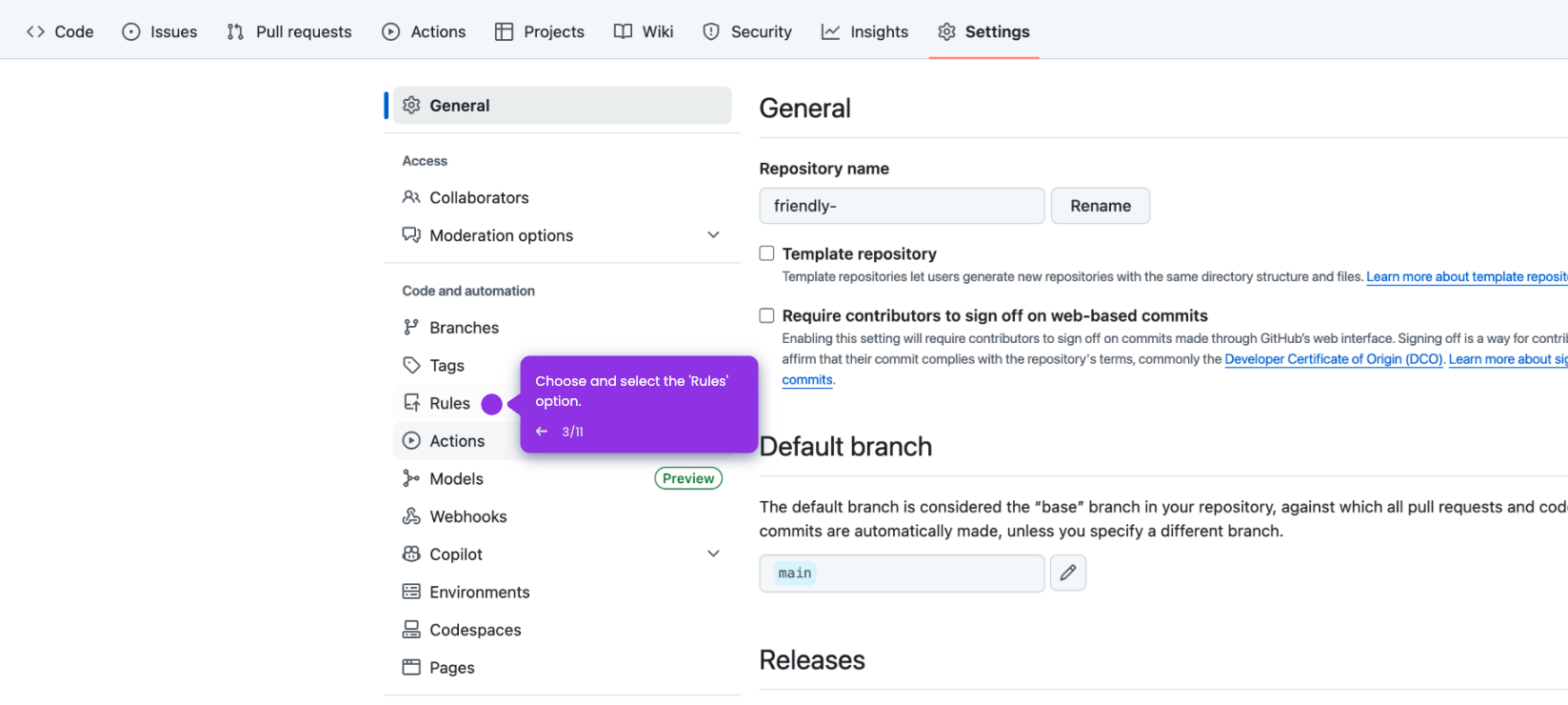The image size is (1568, 705).
Task: Click the Branches git-branch icon
Action: coord(411,327)
